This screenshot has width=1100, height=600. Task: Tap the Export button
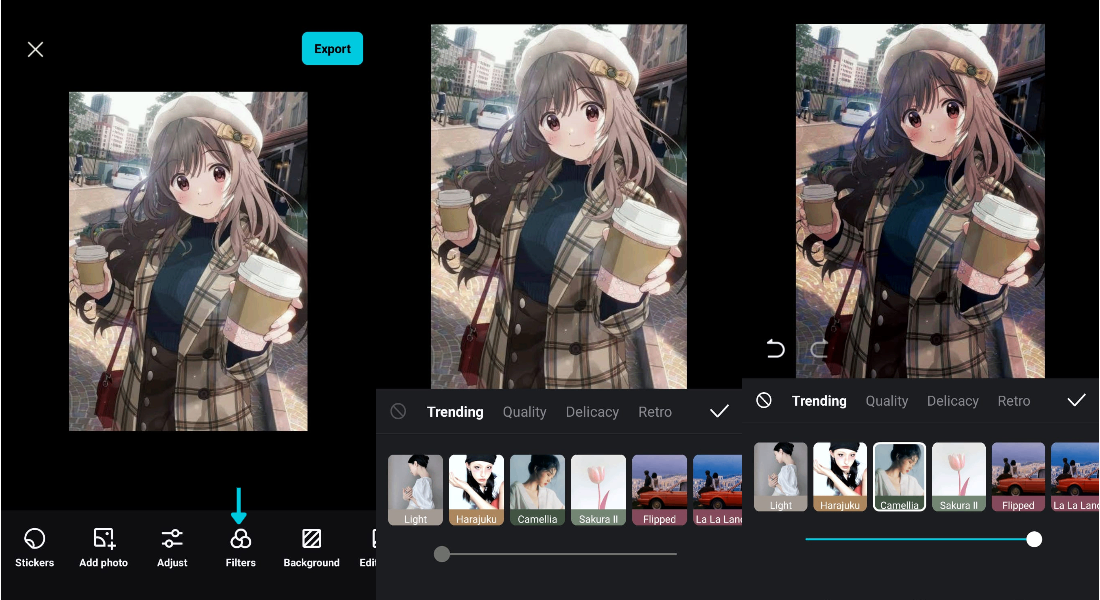click(x=333, y=48)
